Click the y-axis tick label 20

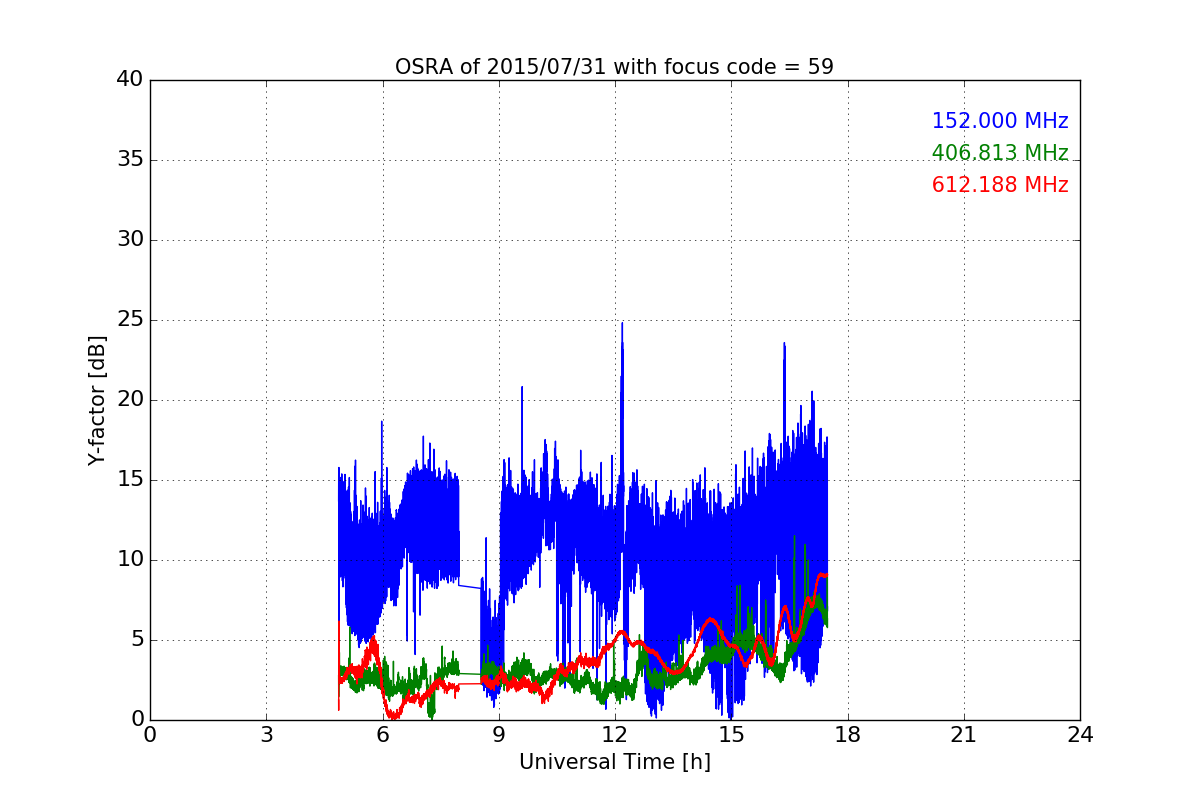(130, 400)
